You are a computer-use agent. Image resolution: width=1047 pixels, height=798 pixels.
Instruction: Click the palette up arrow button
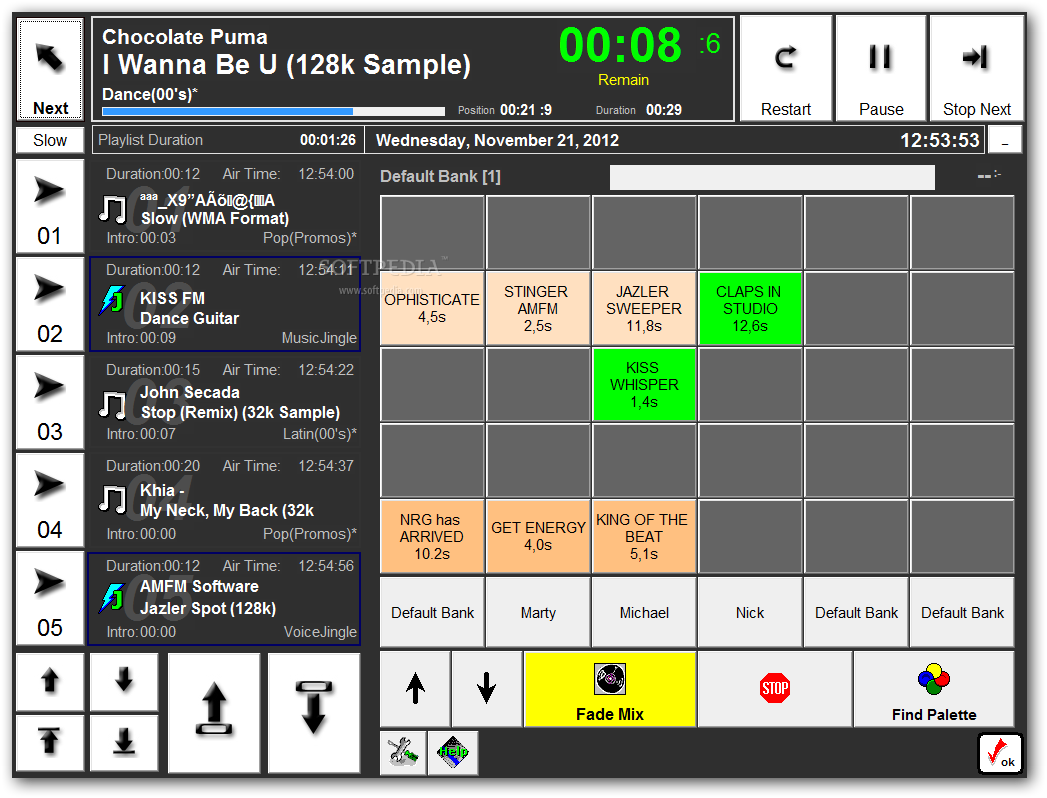click(x=415, y=688)
